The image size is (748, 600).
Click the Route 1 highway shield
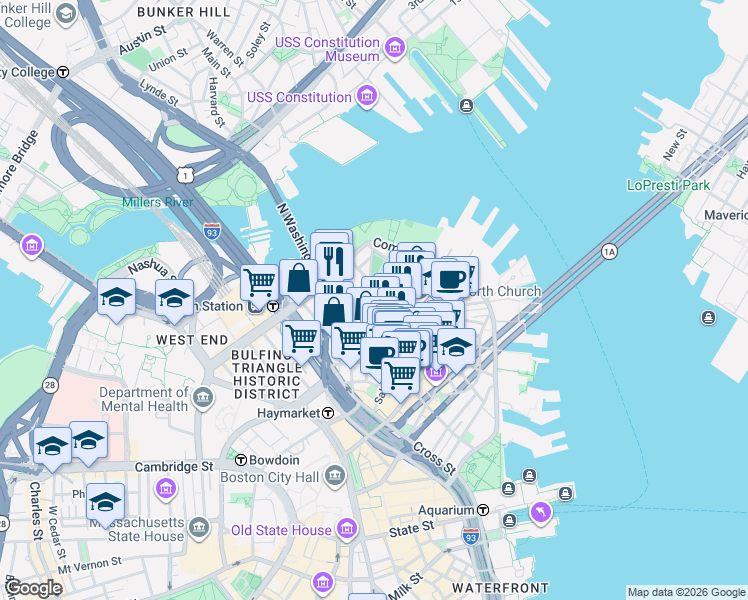click(x=185, y=176)
